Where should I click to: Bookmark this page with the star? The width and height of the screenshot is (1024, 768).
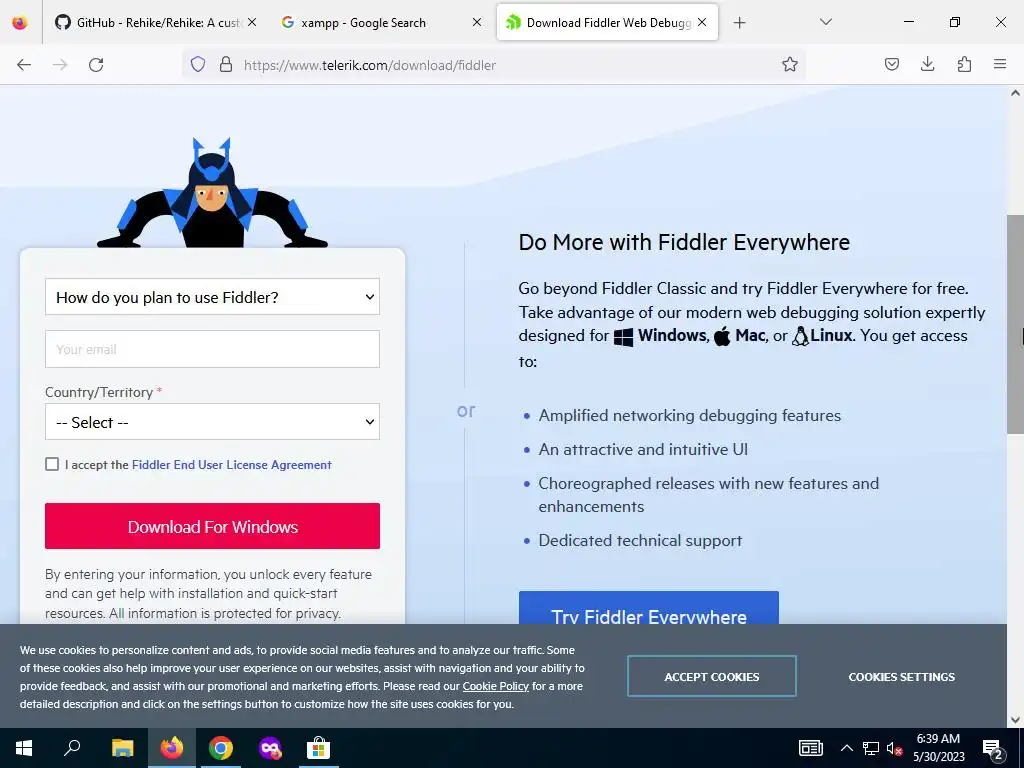(x=790, y=64)
